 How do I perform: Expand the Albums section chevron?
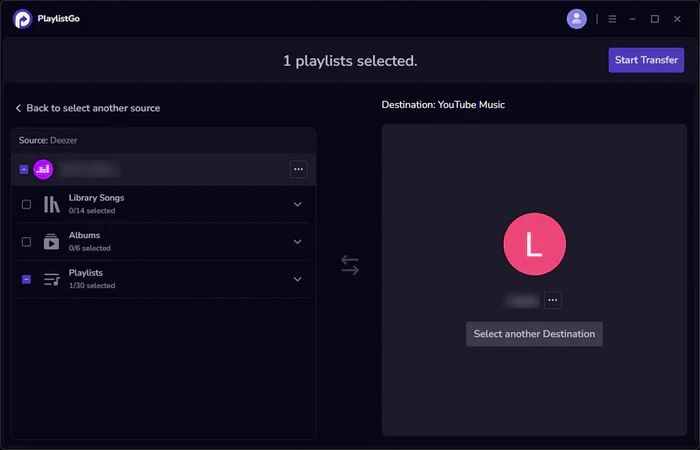coord(297,242)
